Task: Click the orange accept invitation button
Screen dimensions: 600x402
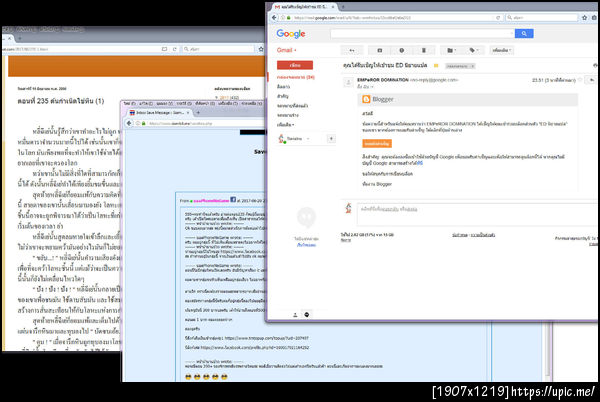Action: pos(377,143)
